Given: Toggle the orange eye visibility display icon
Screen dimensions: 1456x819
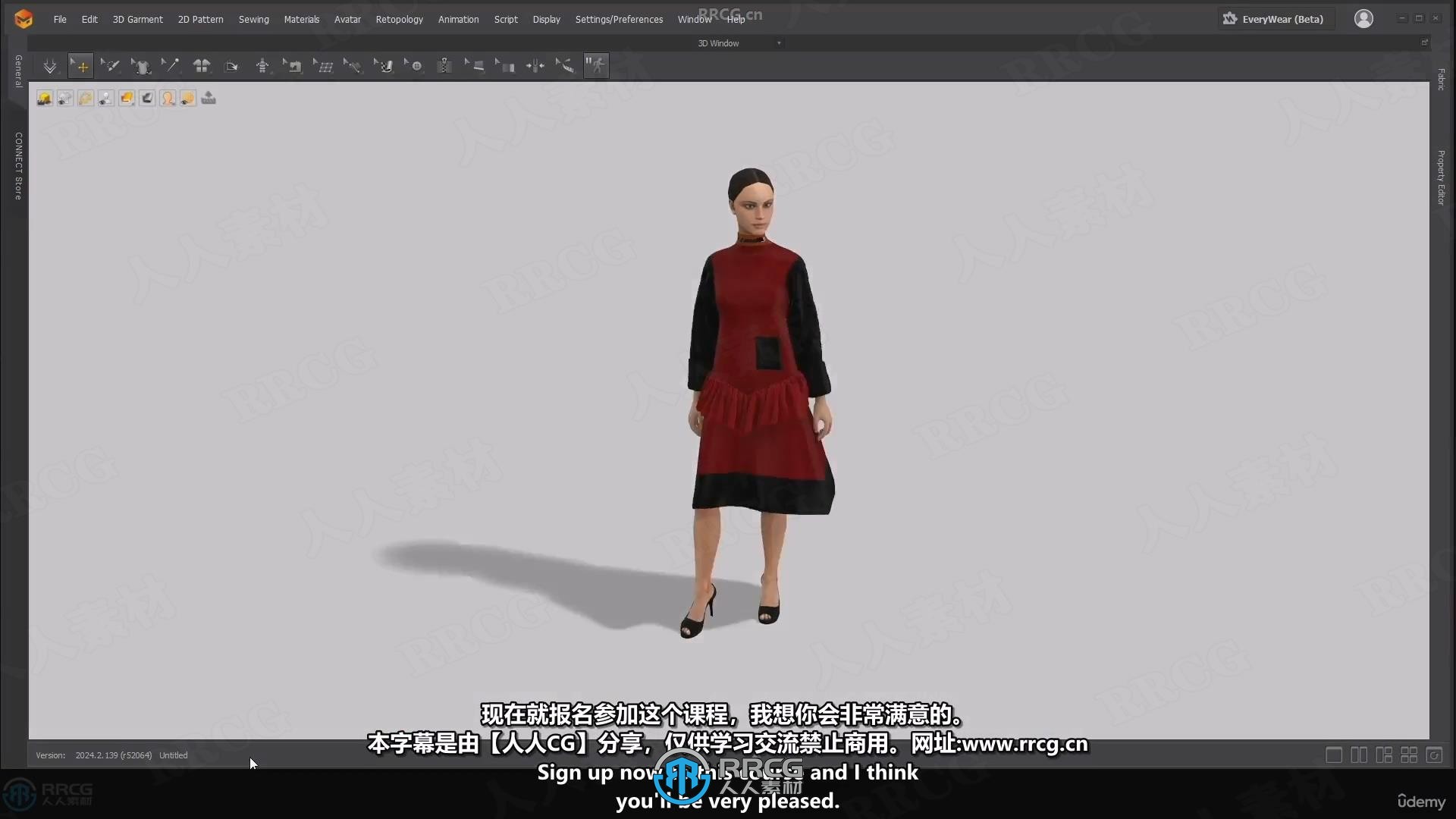Looking at the screenshot, I should 188,98.
